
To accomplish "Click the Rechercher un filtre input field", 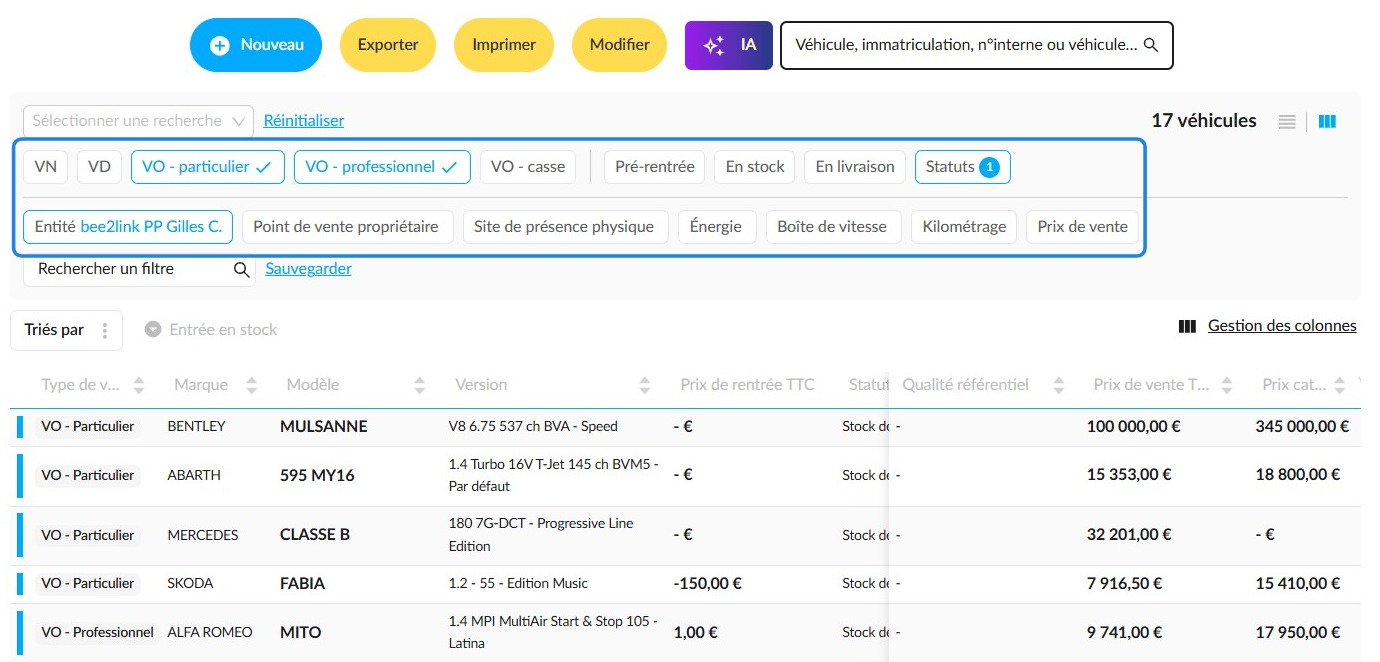I will point(139,270).
